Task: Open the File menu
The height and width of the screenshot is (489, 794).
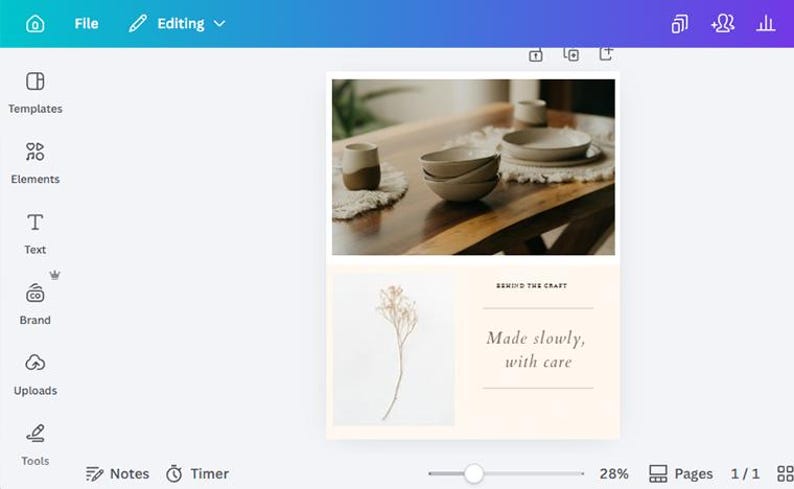Action: (x=86, y=24)
